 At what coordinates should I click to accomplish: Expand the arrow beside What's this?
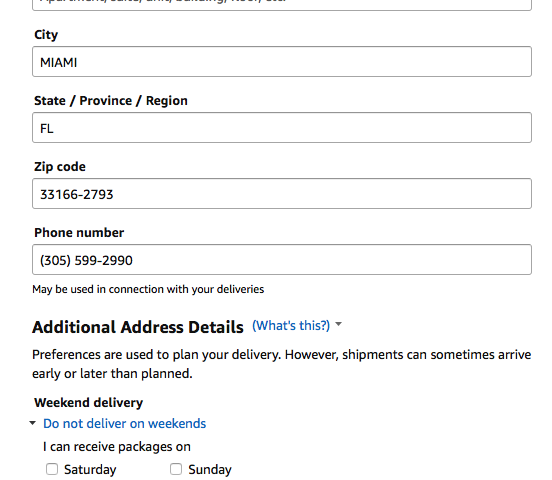(338, 324)
